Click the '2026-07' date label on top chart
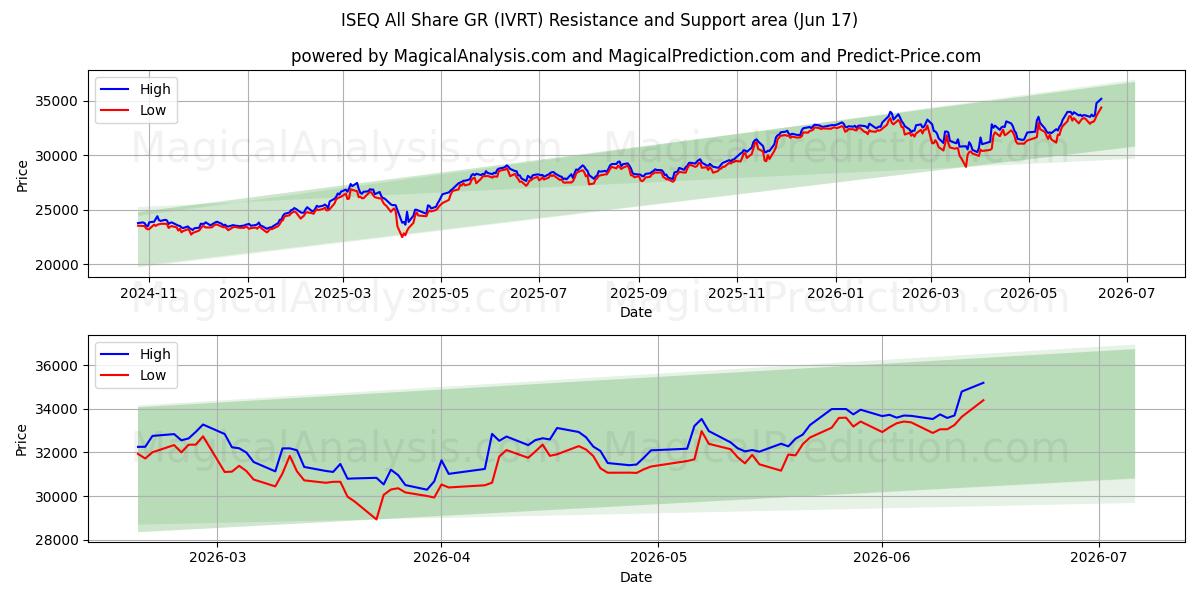This screenshot has width=1200, height=600. pyautogui.click(x=1127, y=294)
